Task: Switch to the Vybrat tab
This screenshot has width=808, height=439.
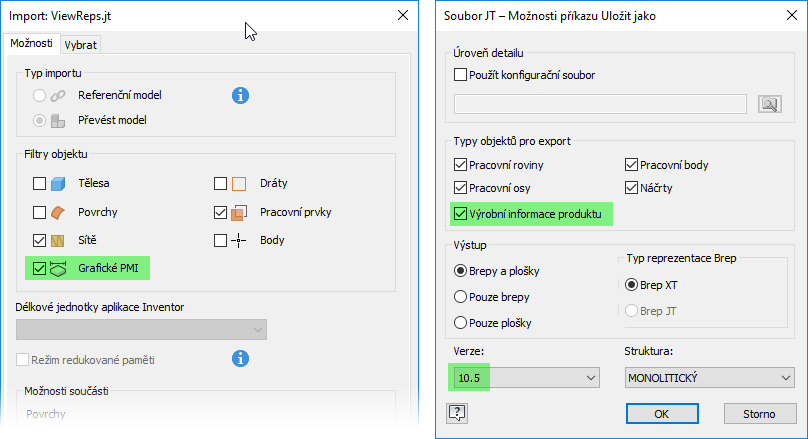Action: coord(80,45)
